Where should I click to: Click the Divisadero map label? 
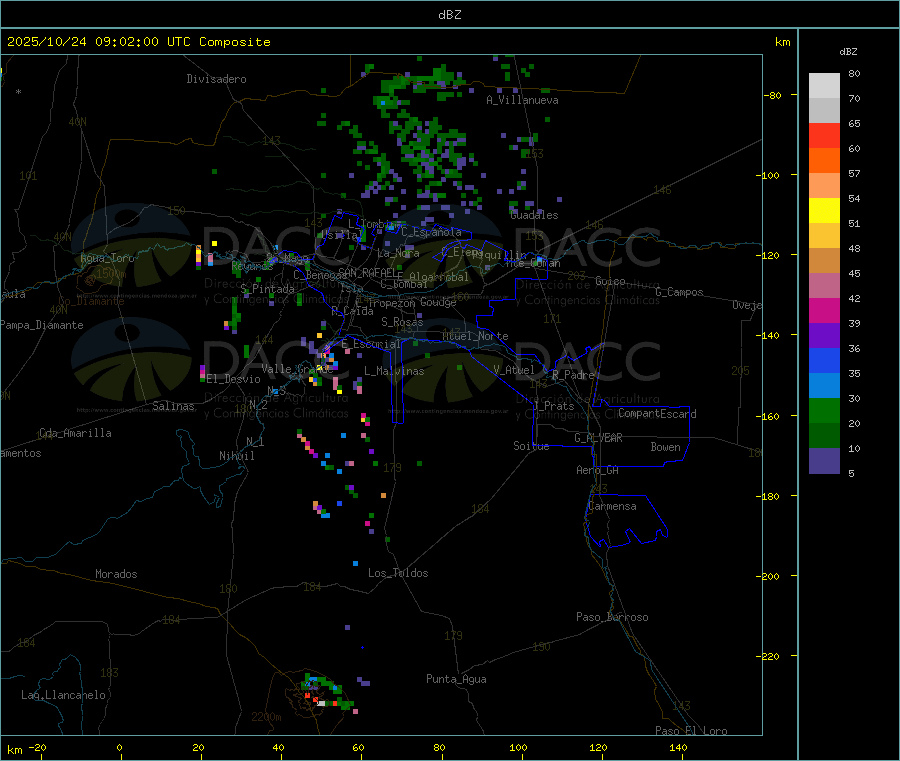[216, 79]
